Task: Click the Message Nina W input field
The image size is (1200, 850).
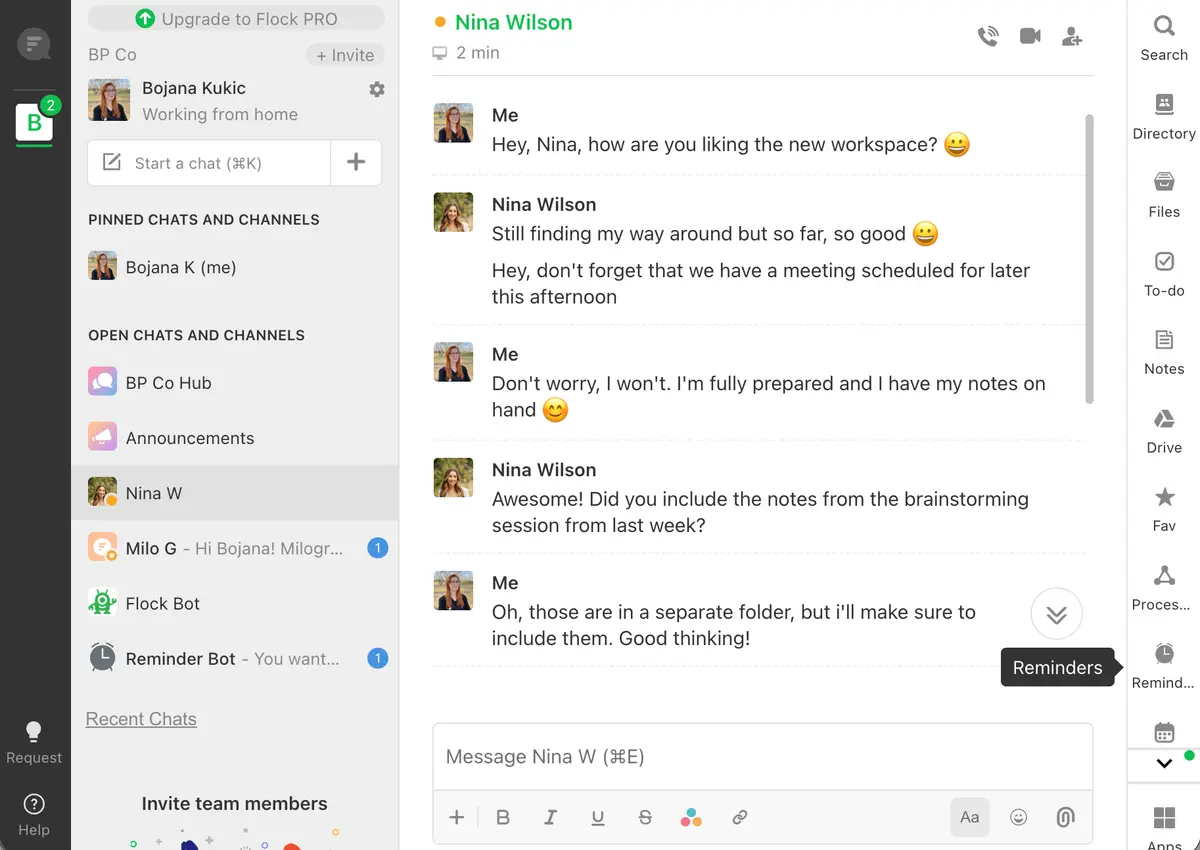Action: tap(762, 757)
